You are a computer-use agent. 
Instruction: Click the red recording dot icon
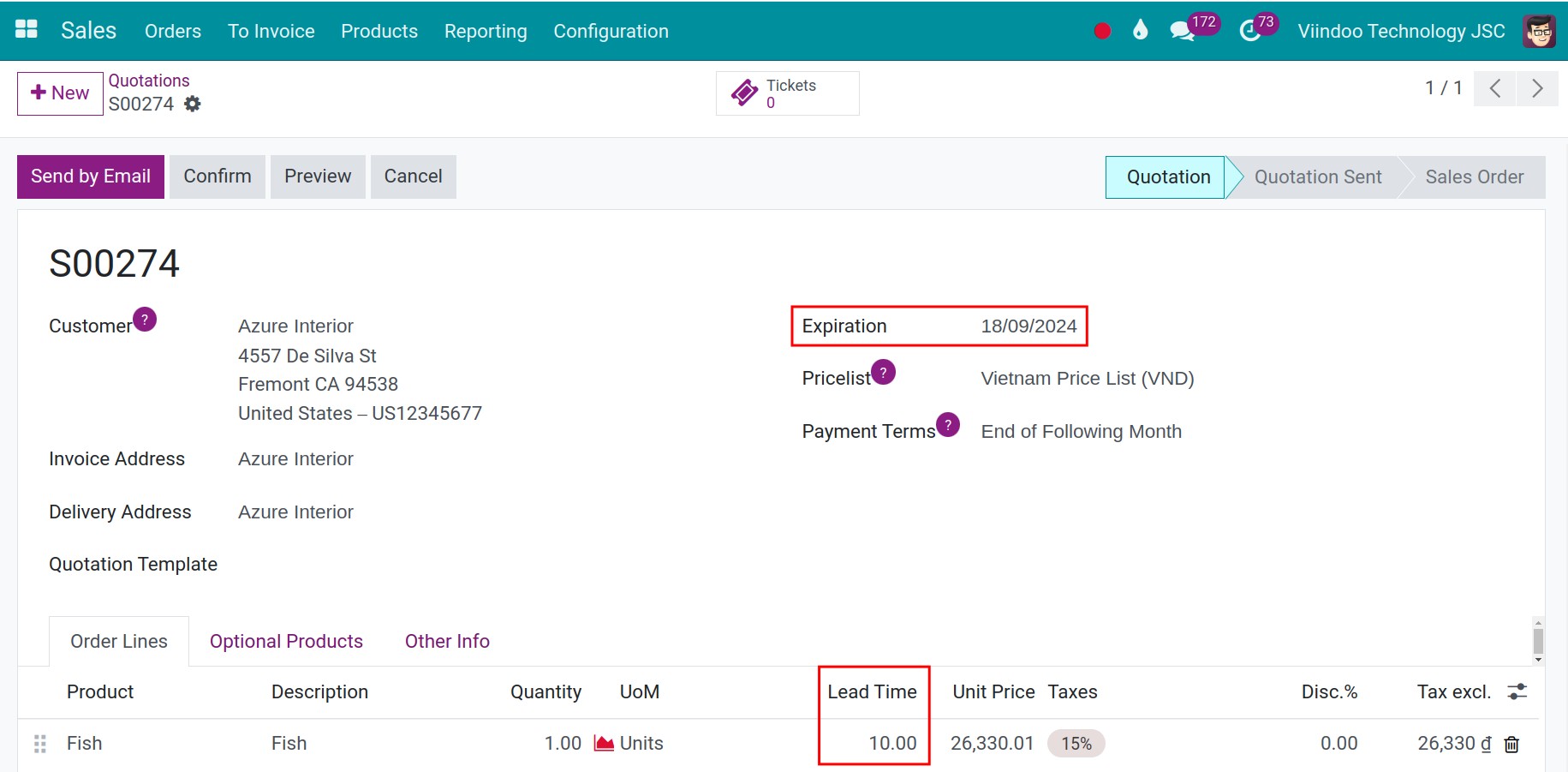click(x=1102, y=31)
